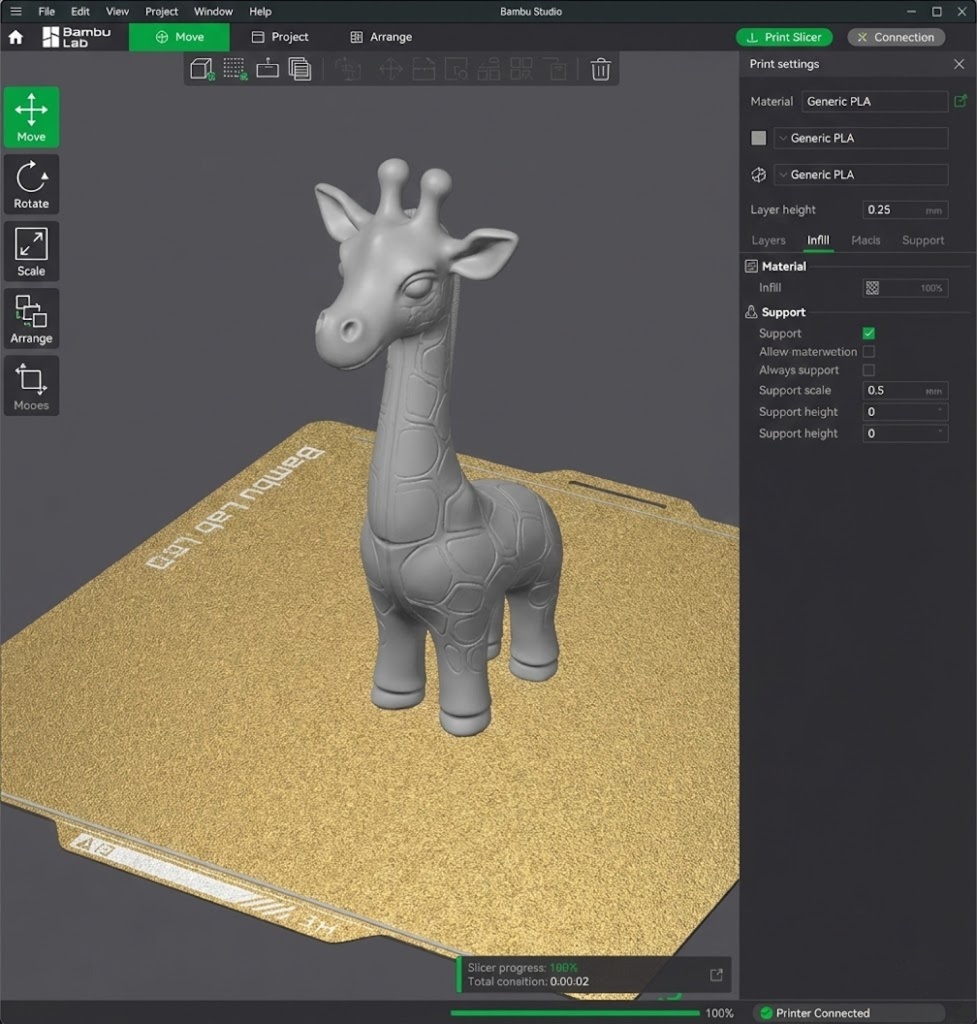The width and height of the screenshot is (977, 1024).
Task: Select the Move tool in left sidebar
Action: 31,117
